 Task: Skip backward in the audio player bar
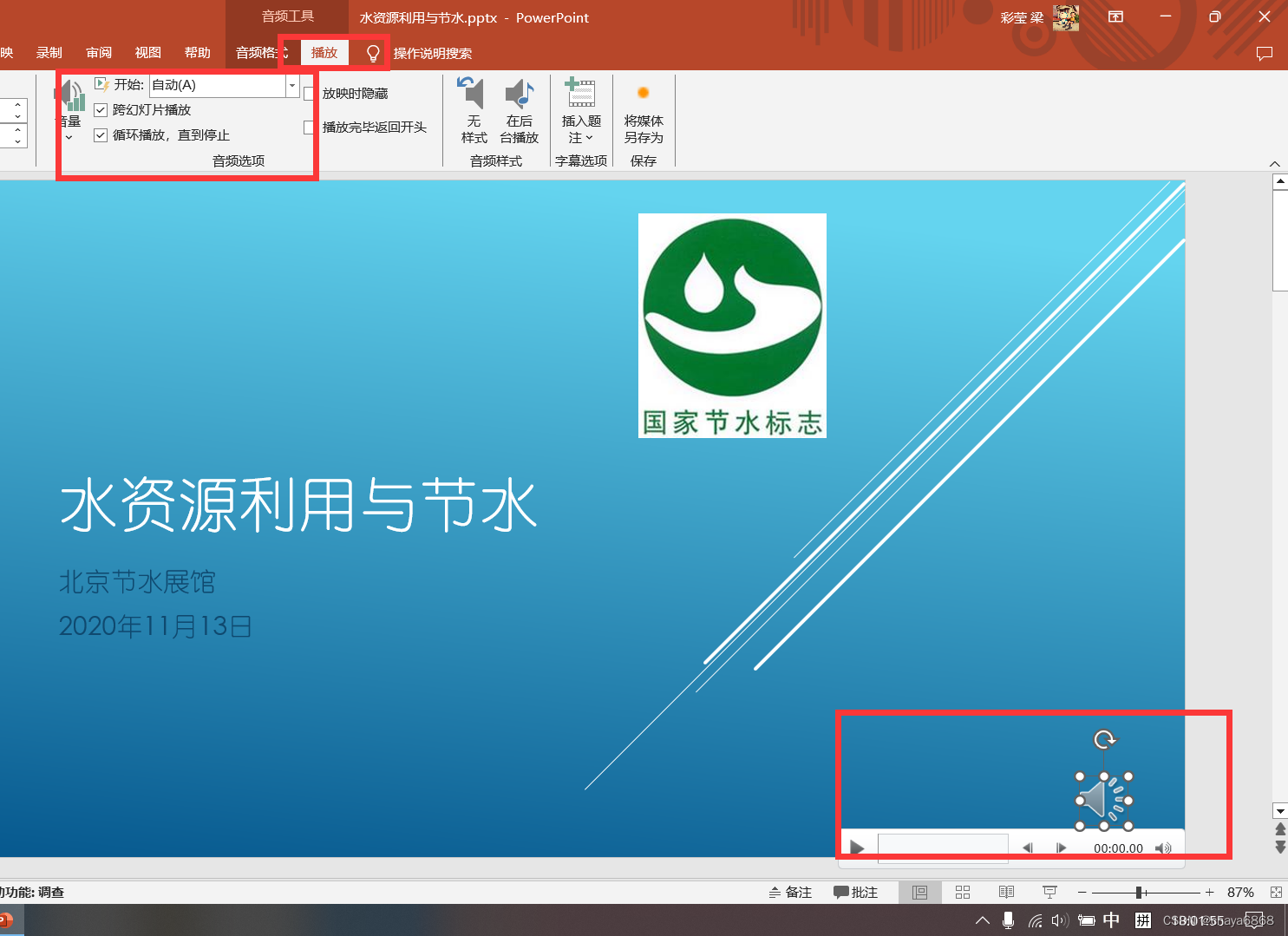1028,848
